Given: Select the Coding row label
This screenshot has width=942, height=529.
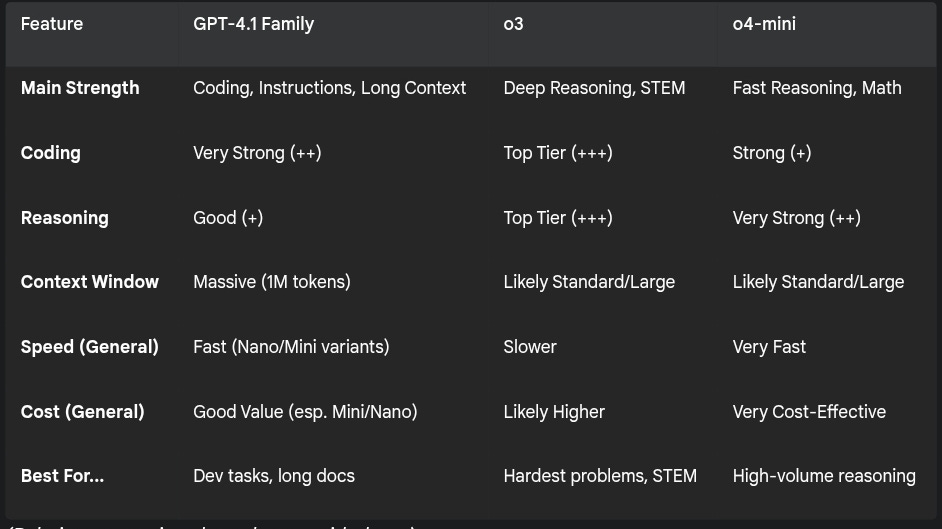Looking at the screenshot, I should pyautogui.click(x=50, y=153).
